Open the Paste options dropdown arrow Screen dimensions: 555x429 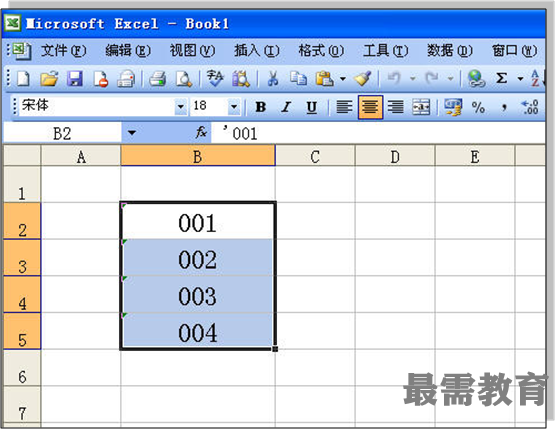pos(343,79)
